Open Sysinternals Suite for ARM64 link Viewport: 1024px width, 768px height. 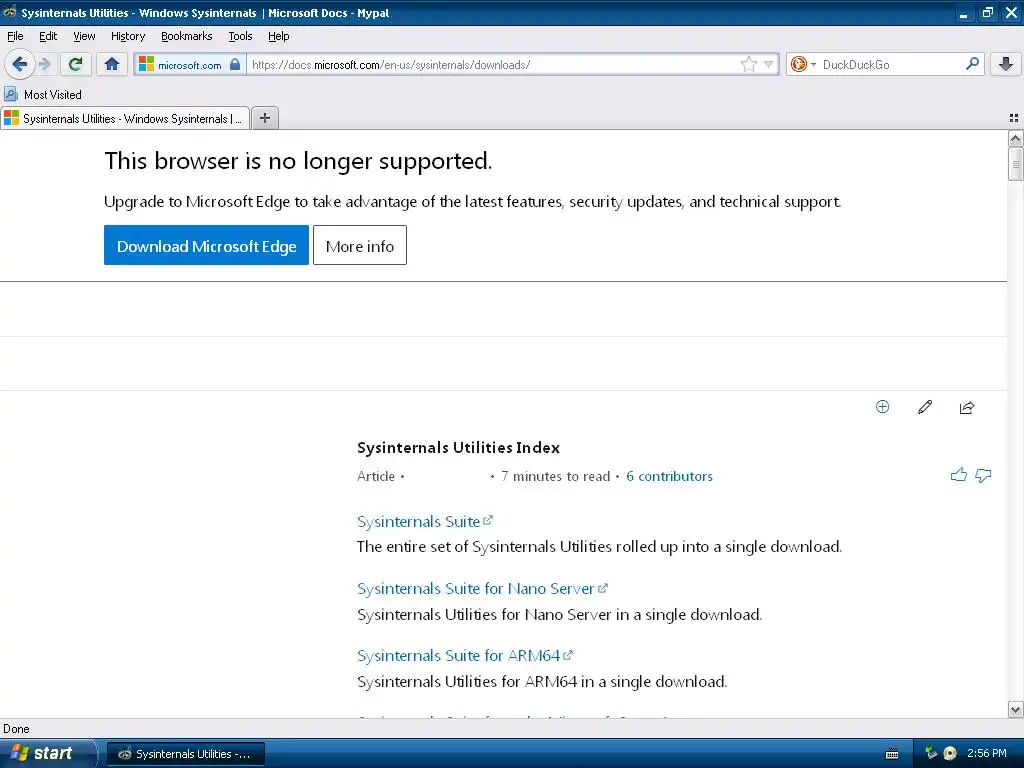coord(465,655)
